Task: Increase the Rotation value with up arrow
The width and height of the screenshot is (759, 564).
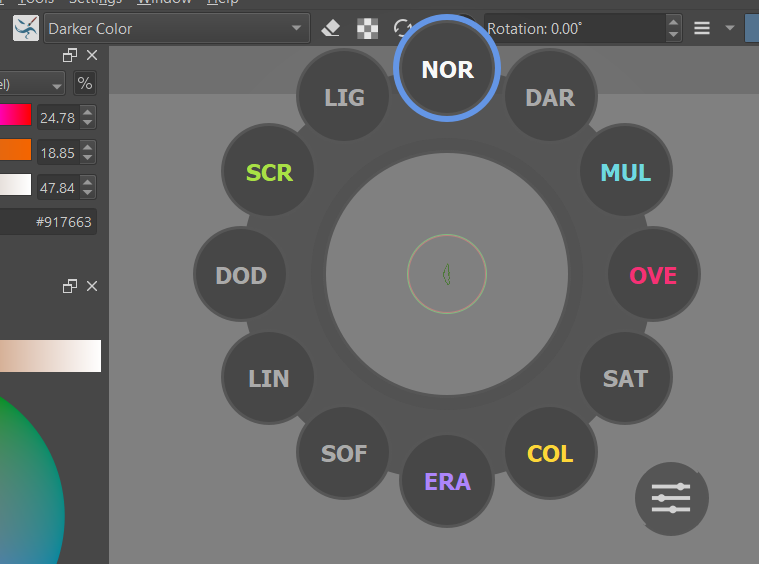Action: (673, 22)
